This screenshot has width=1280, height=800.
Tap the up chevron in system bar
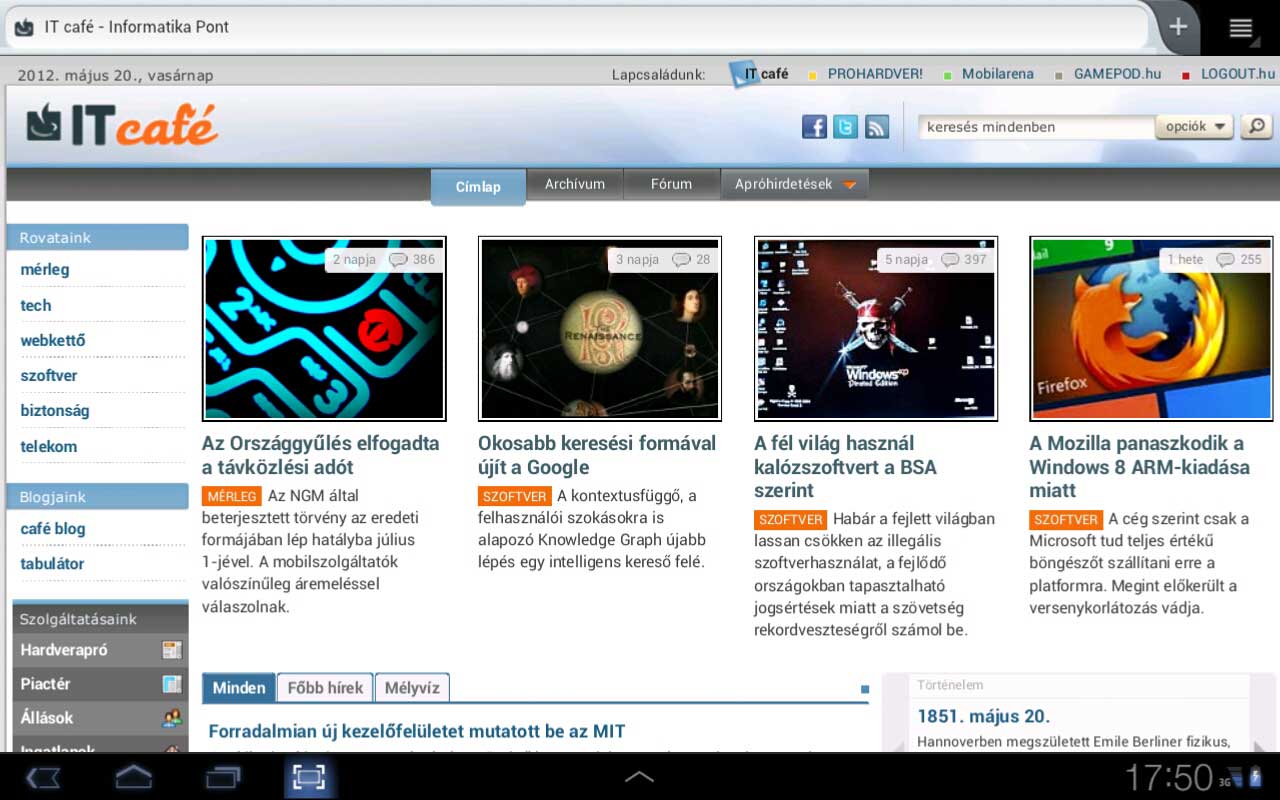[x=639, y=777]
